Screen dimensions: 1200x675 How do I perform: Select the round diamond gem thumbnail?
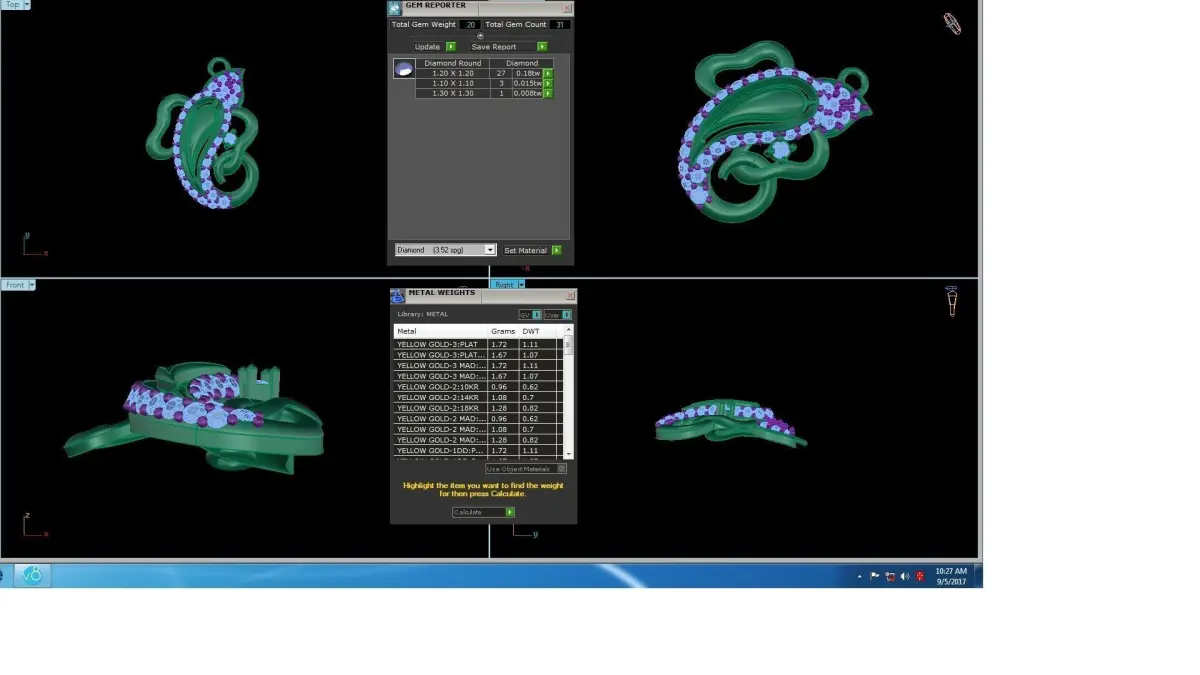[404, 69]
